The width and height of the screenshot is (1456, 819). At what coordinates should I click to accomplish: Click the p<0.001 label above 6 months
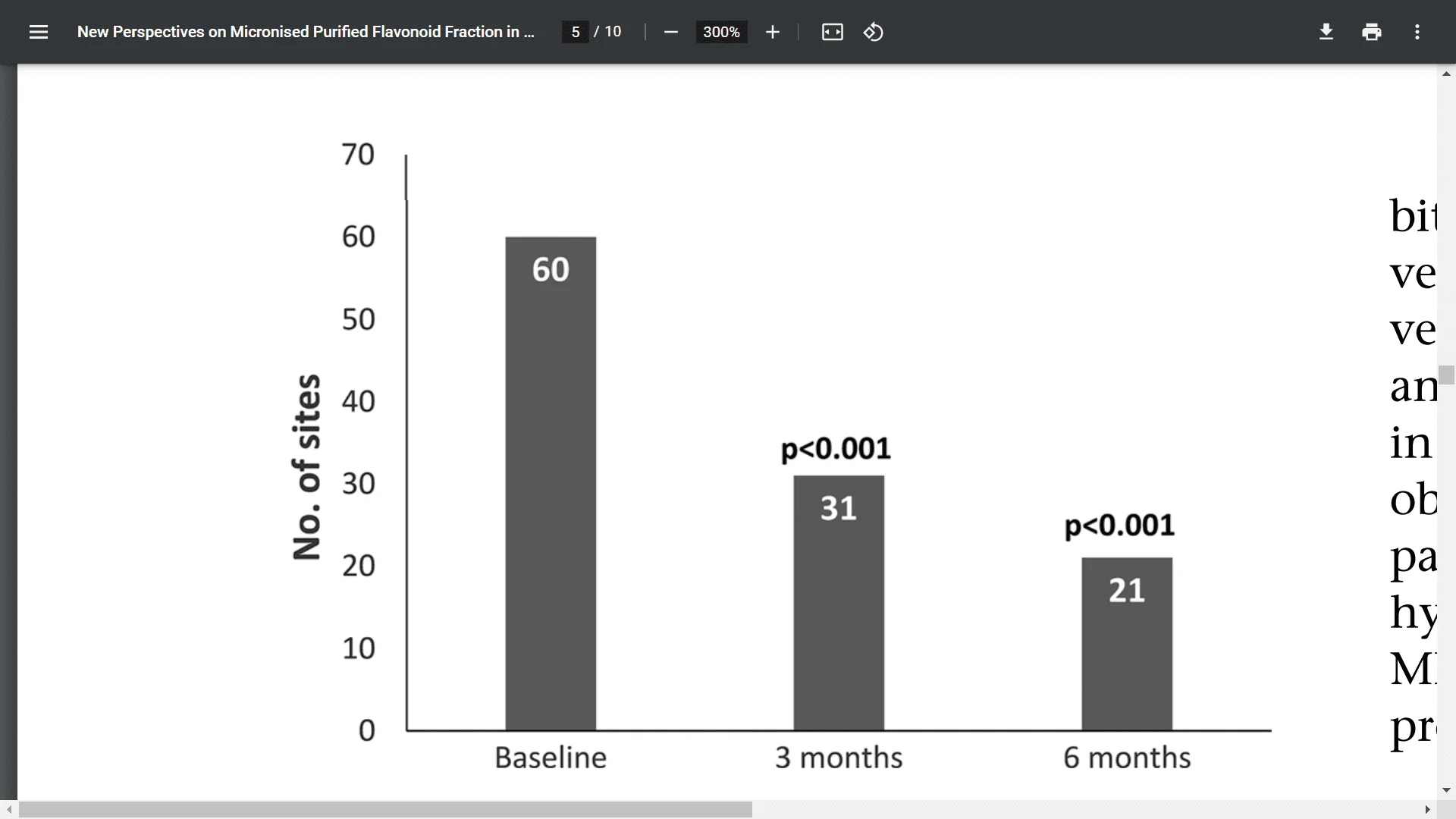click(x=1119, y=526)
